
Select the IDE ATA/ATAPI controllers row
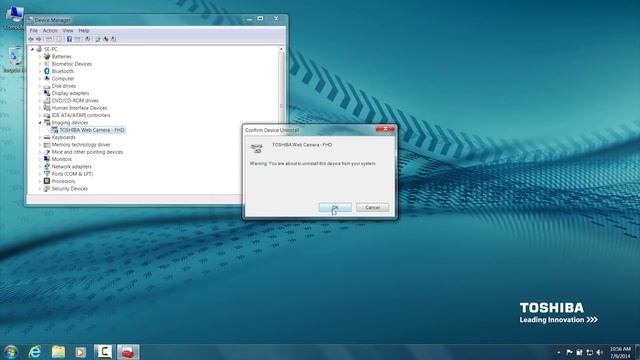(81, 115)
